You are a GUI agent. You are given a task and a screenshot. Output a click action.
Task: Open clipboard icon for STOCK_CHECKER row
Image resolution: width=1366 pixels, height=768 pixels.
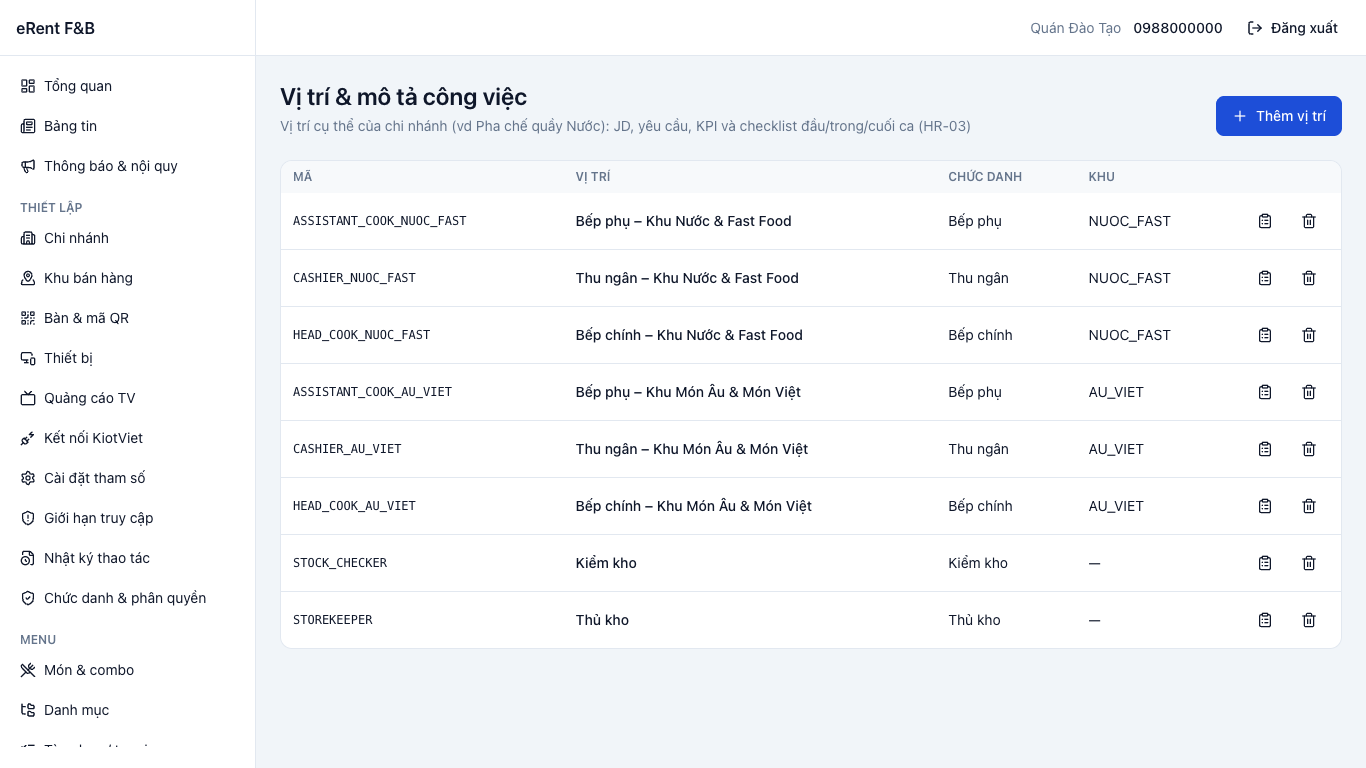click(1265, 563)
